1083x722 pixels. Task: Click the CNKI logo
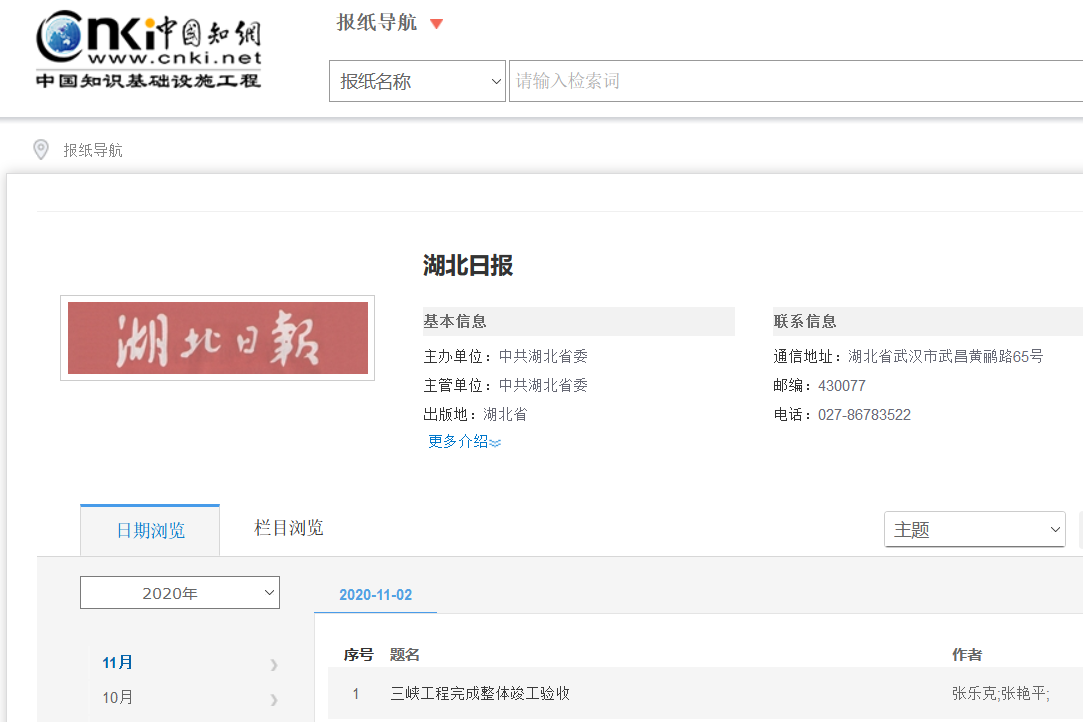click(148, 50)
